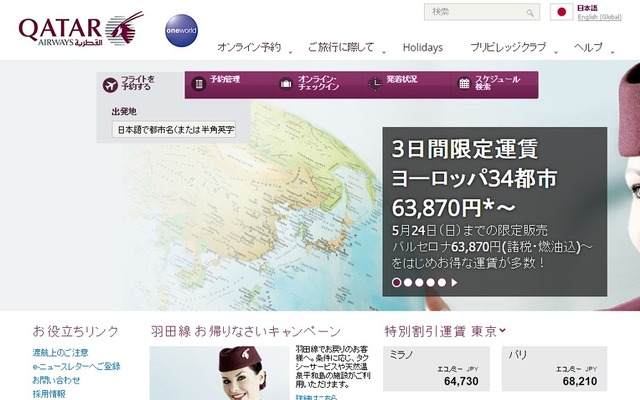Open the お問い合わせ link
This screenshot has height=400, width=640.
pos(56,380)
